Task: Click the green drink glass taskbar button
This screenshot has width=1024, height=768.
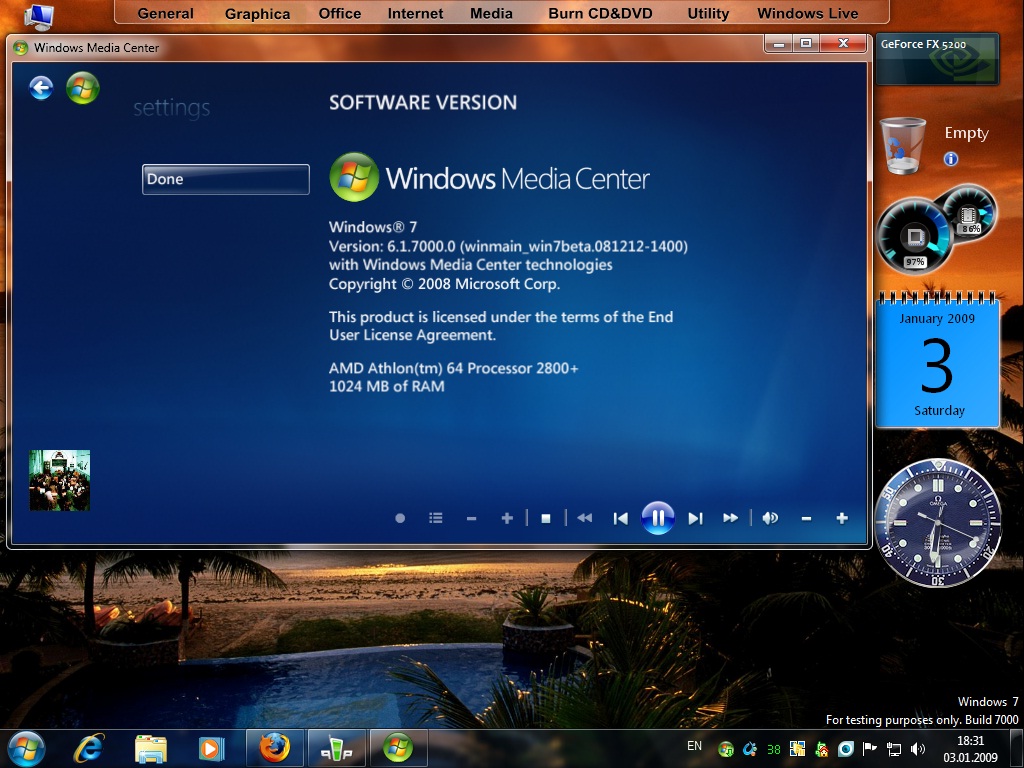Action: 336,748
